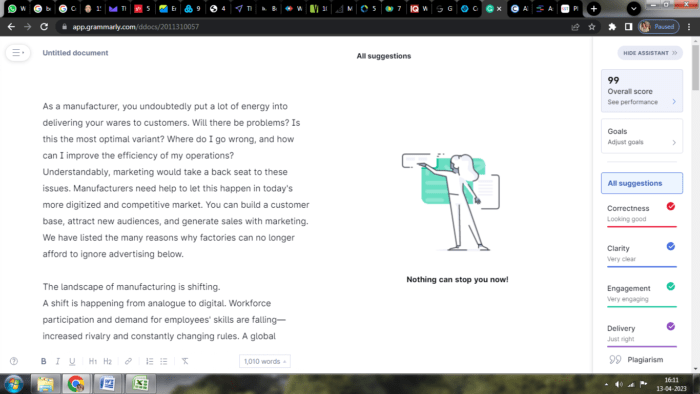Insert a link with the link icon
The image size is (700, 394).
128,361
